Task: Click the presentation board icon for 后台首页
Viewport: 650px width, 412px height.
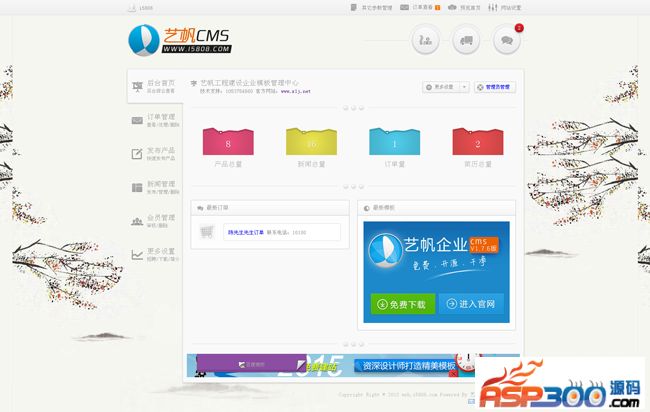Action: click(137, 87)
